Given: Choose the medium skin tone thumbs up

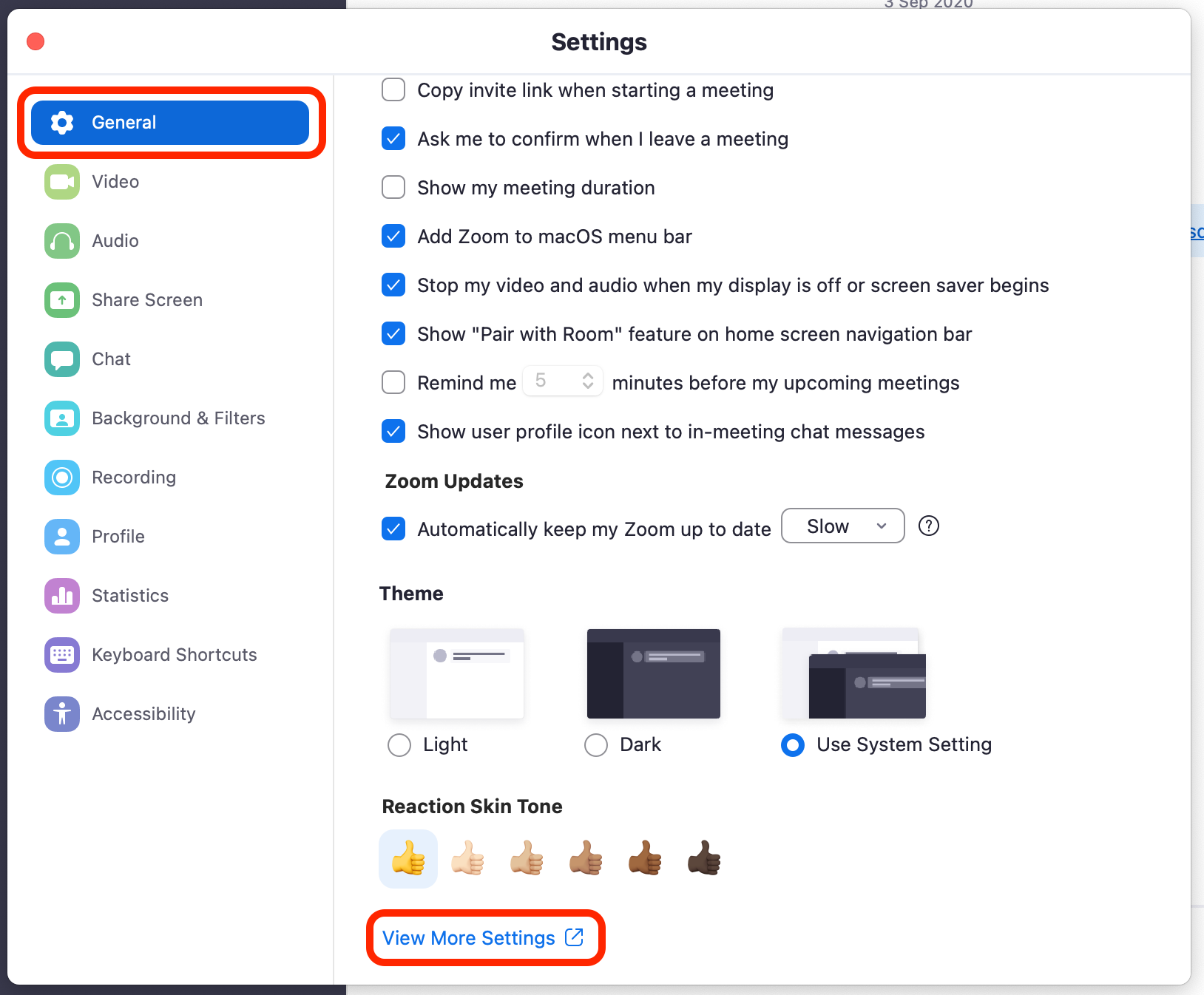Looking at the screenshot, I should tap(586, 859).
